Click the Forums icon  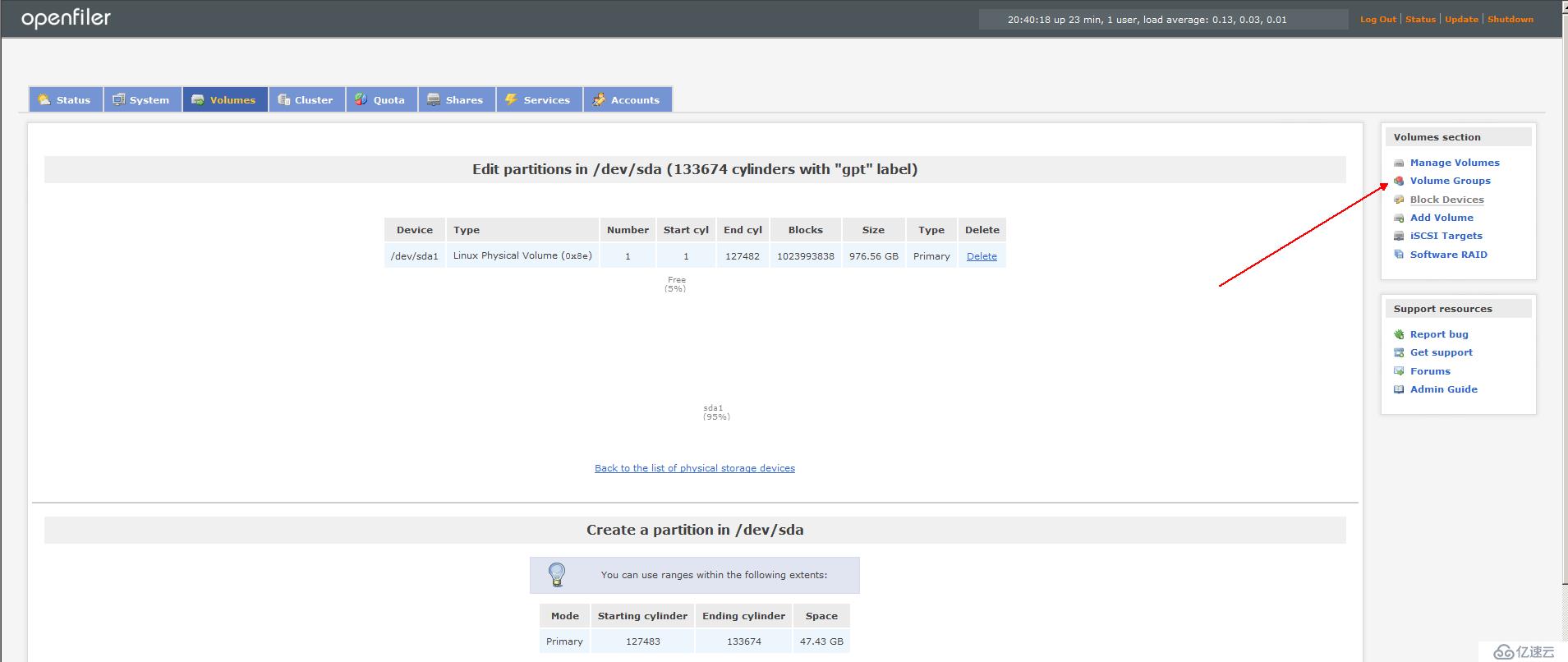click(x=1399, y=371)
